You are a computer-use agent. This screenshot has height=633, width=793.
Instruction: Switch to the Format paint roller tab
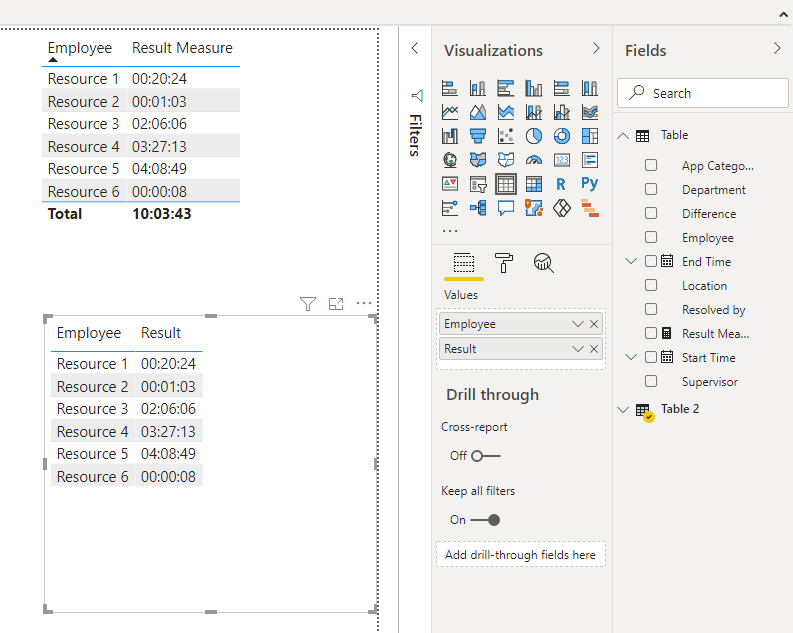coord(503,263)
